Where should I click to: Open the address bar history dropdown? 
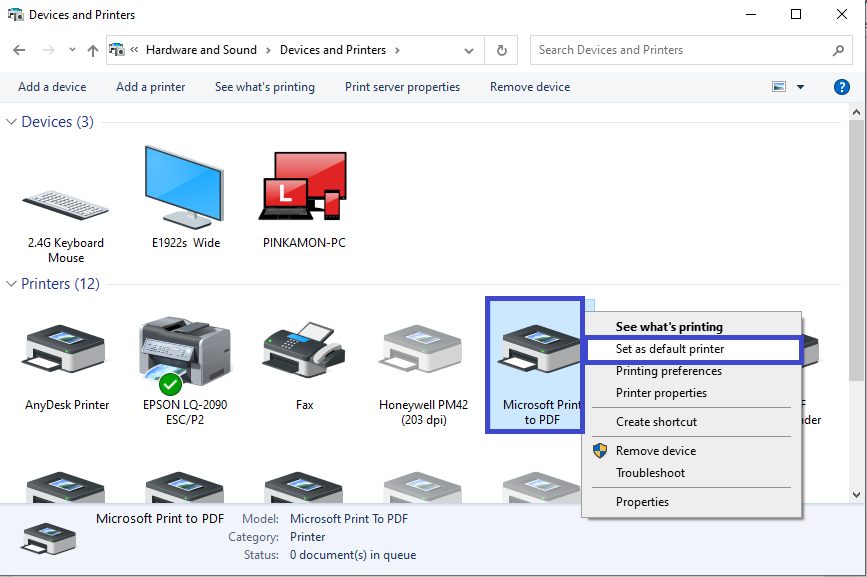469,50
